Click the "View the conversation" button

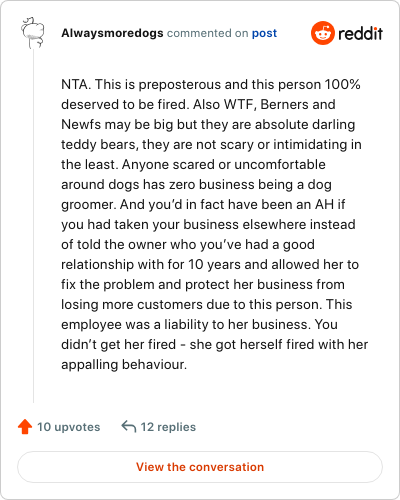pyautogui.click(x=200, y=467)
